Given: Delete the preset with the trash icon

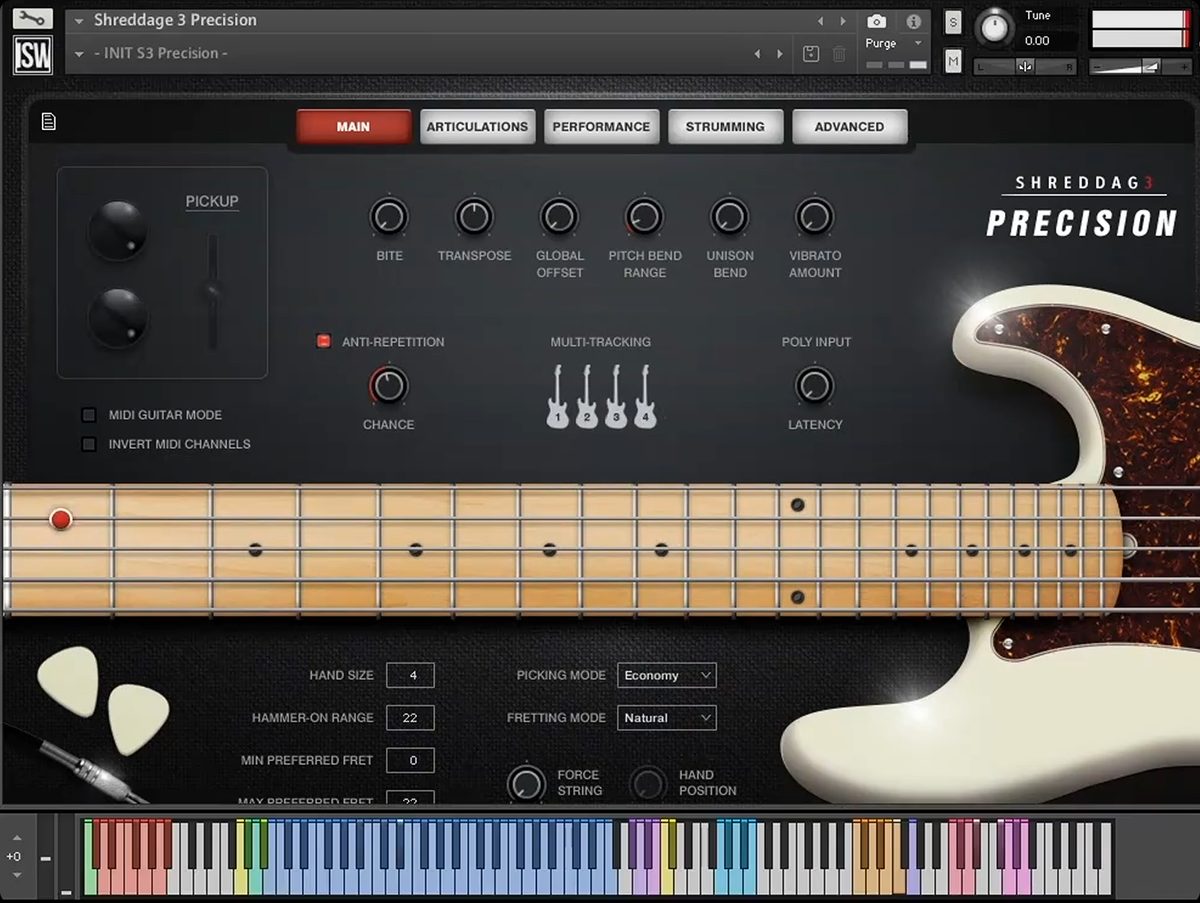Looking at the screenshot, I should pyautogui.click(x=839, y=54).
